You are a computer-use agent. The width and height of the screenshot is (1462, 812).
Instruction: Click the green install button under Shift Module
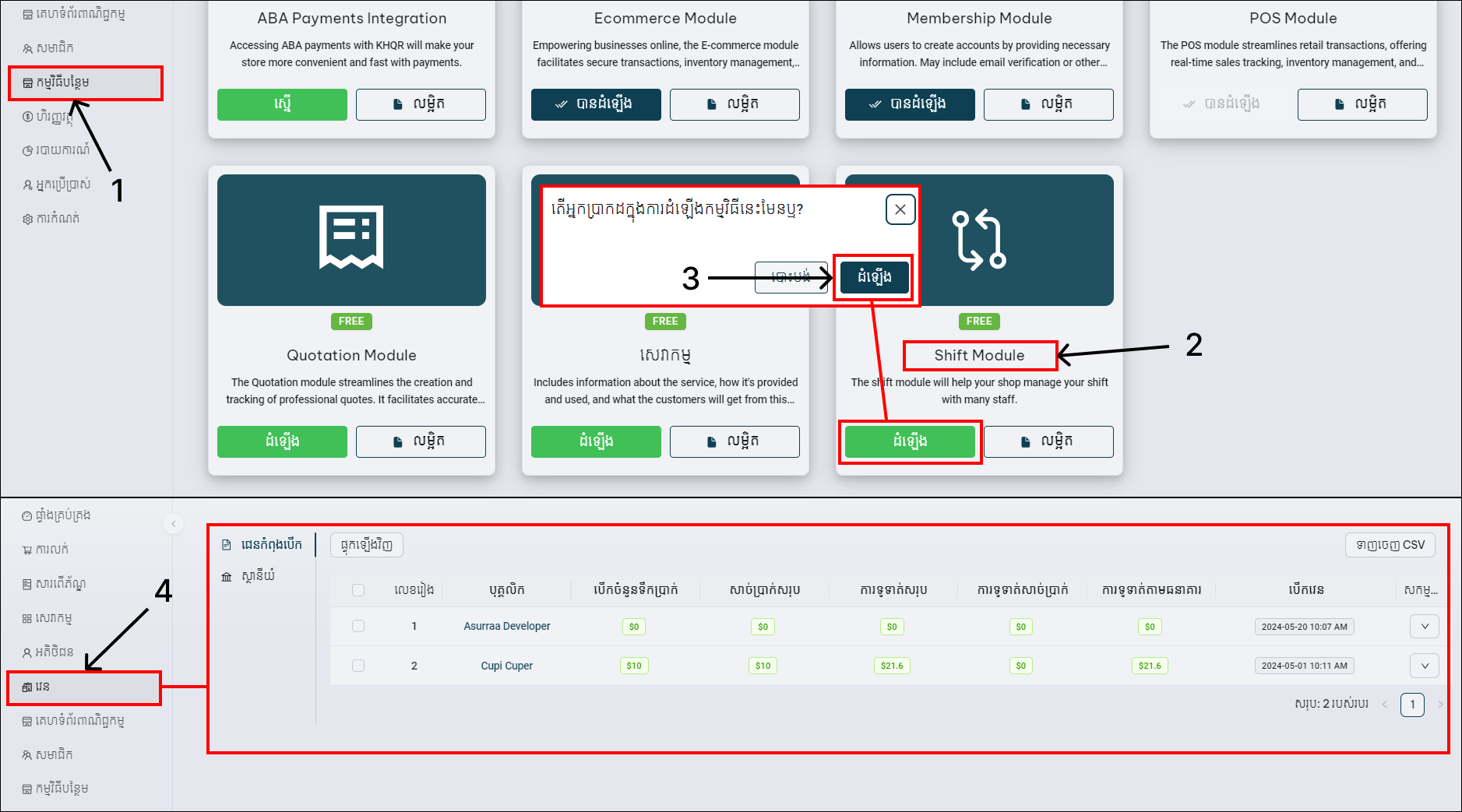[909, 441]
